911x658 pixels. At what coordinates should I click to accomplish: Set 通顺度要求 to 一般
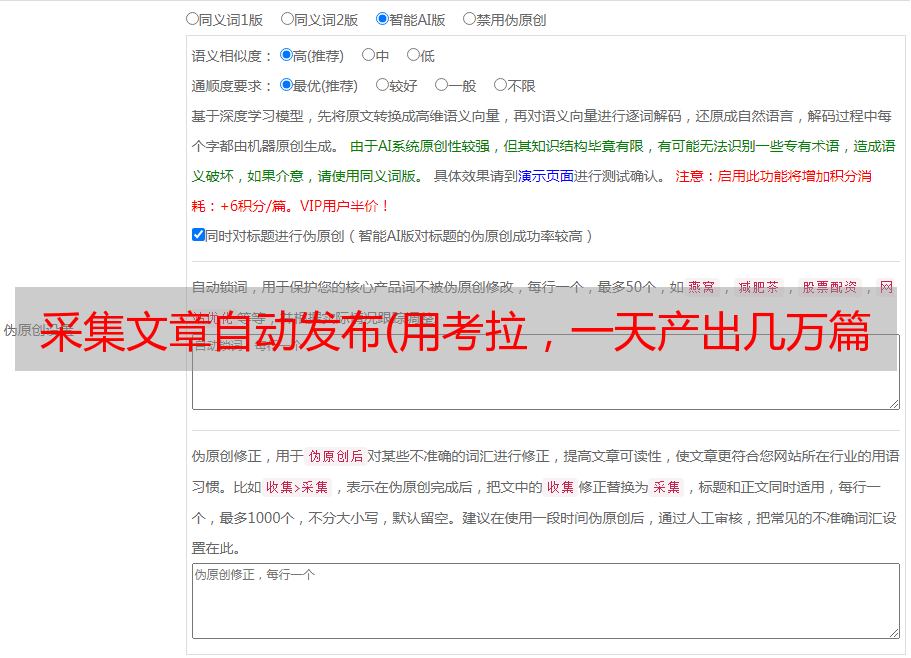442,85
